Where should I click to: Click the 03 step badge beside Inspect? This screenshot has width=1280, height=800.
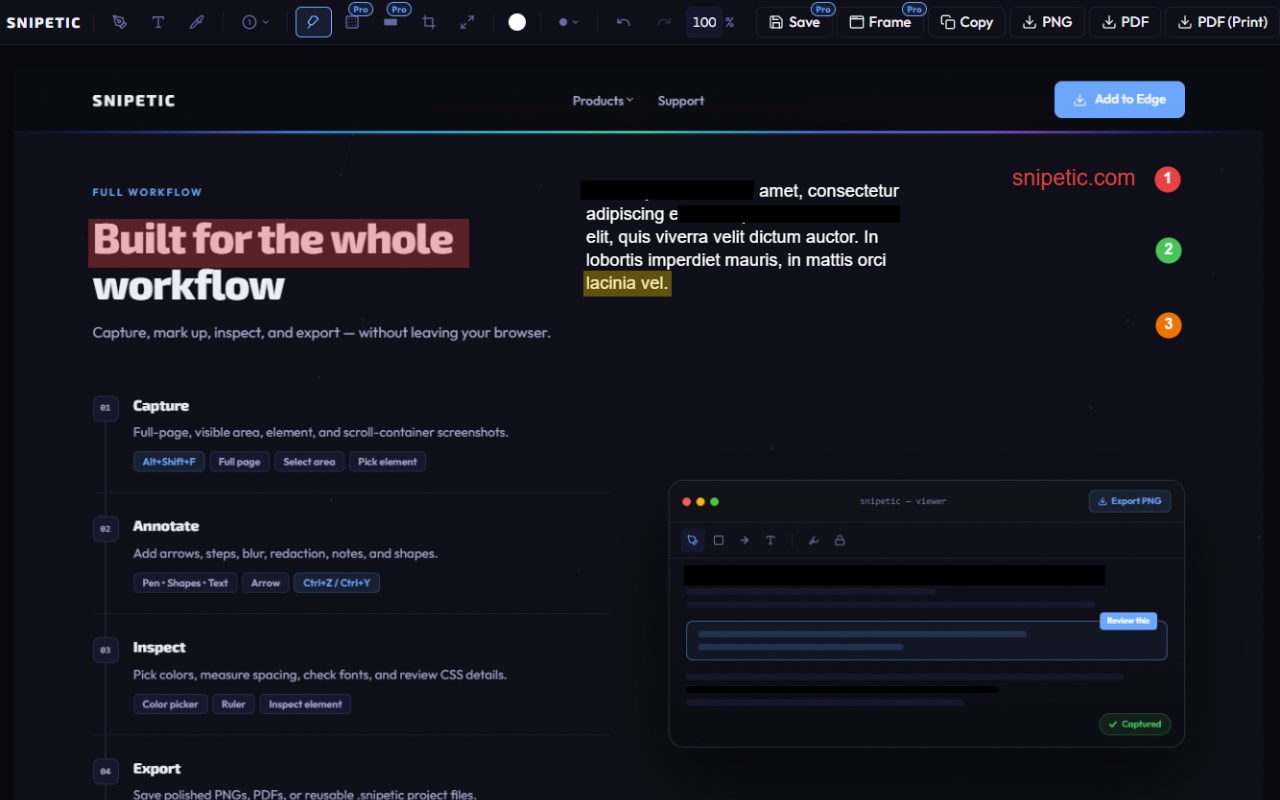(106, 650)
